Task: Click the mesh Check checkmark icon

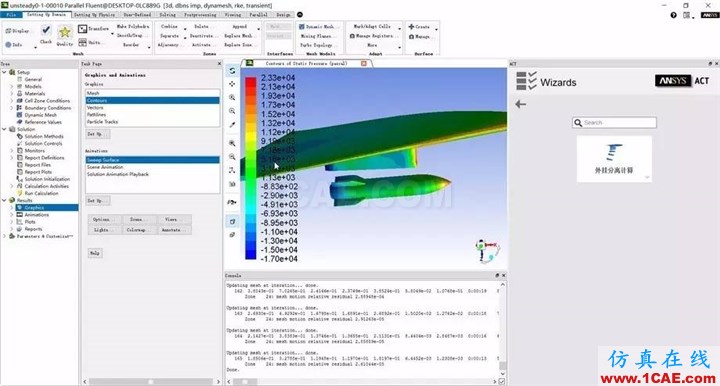Action: 46,31
